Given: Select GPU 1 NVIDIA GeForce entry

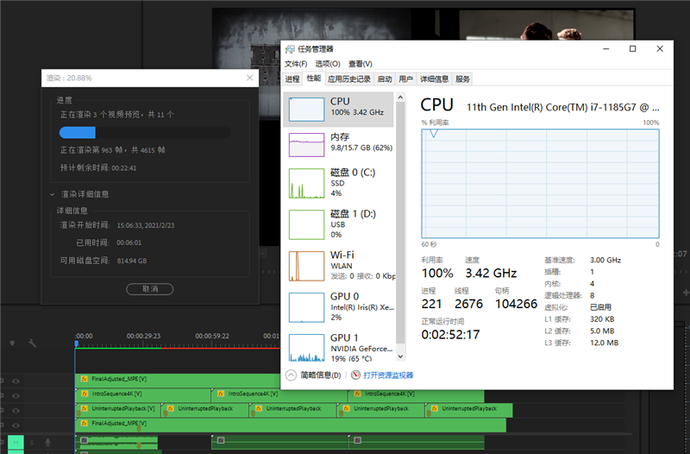Looking at the screenshot, I should click(339, 347).
